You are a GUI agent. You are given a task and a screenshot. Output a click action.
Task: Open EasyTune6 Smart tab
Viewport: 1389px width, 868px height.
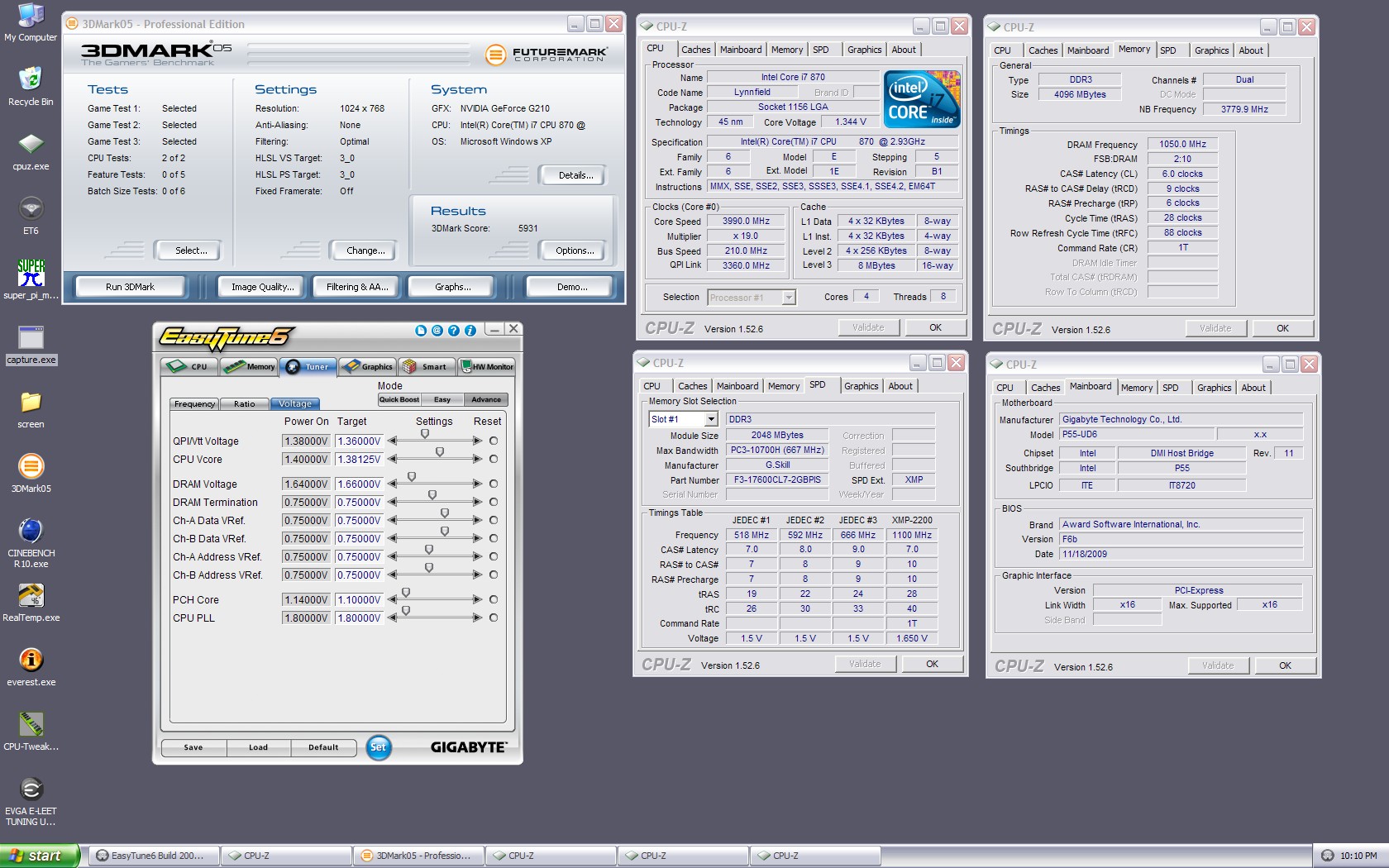(x=427, y=366)
